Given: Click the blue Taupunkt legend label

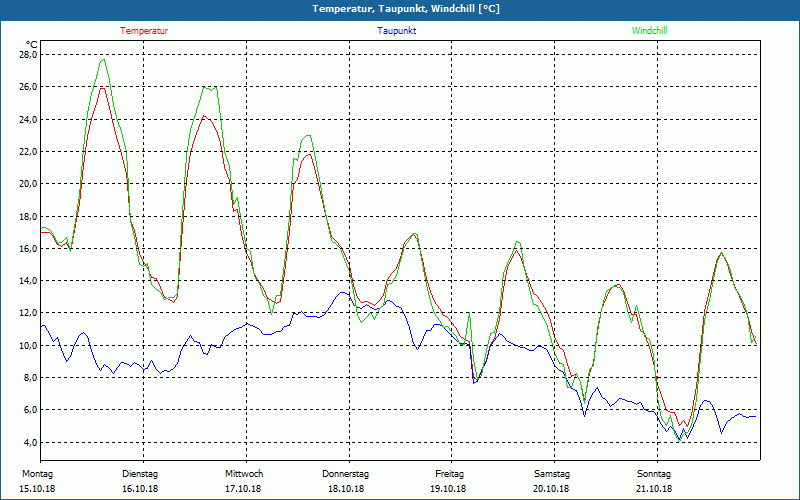Looking at the screenshot, I should (x=397, y=31).
